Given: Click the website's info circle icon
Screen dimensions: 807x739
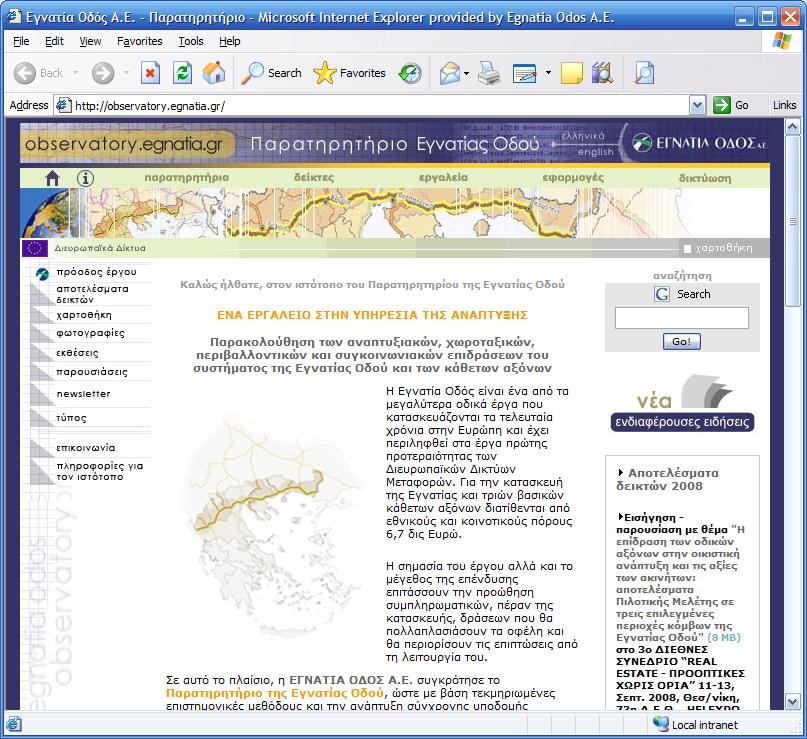Looking at the screenshot, I should (x=85, y=178).
